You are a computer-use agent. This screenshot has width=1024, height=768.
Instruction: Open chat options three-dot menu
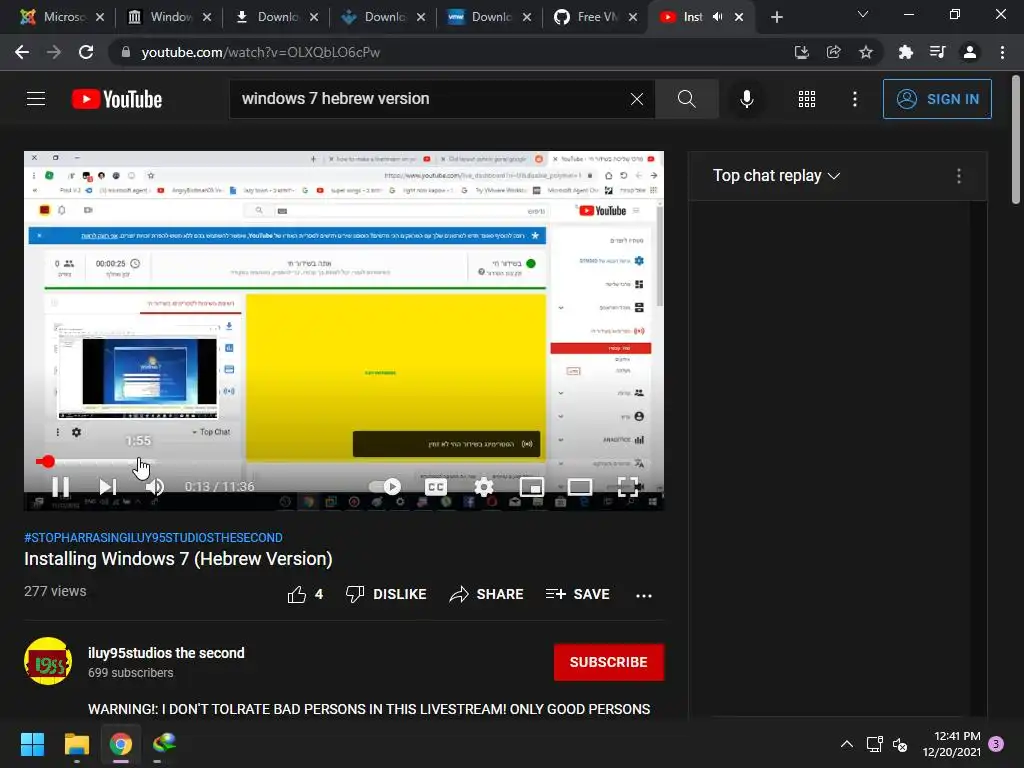click(959, 176)
